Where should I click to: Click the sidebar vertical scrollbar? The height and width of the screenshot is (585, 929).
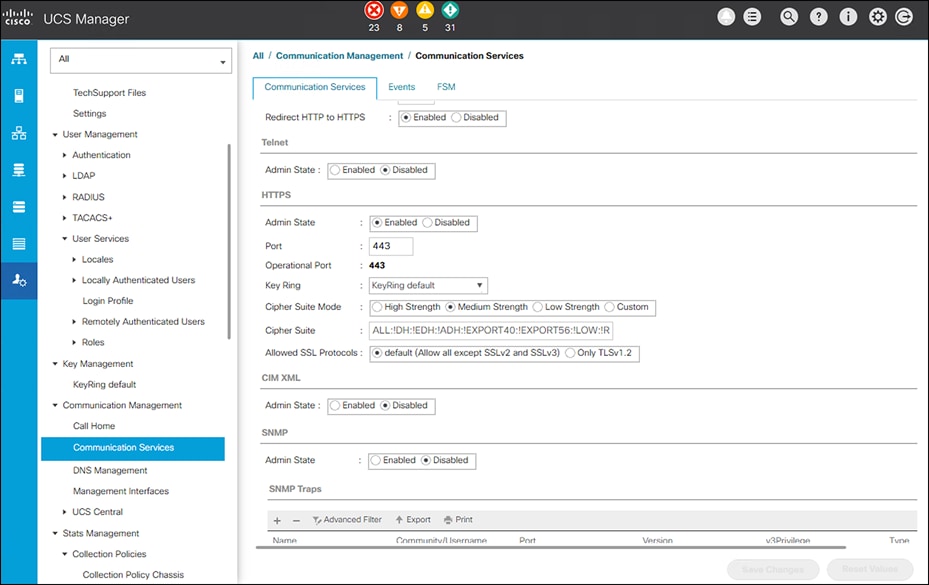click(229, 241)
